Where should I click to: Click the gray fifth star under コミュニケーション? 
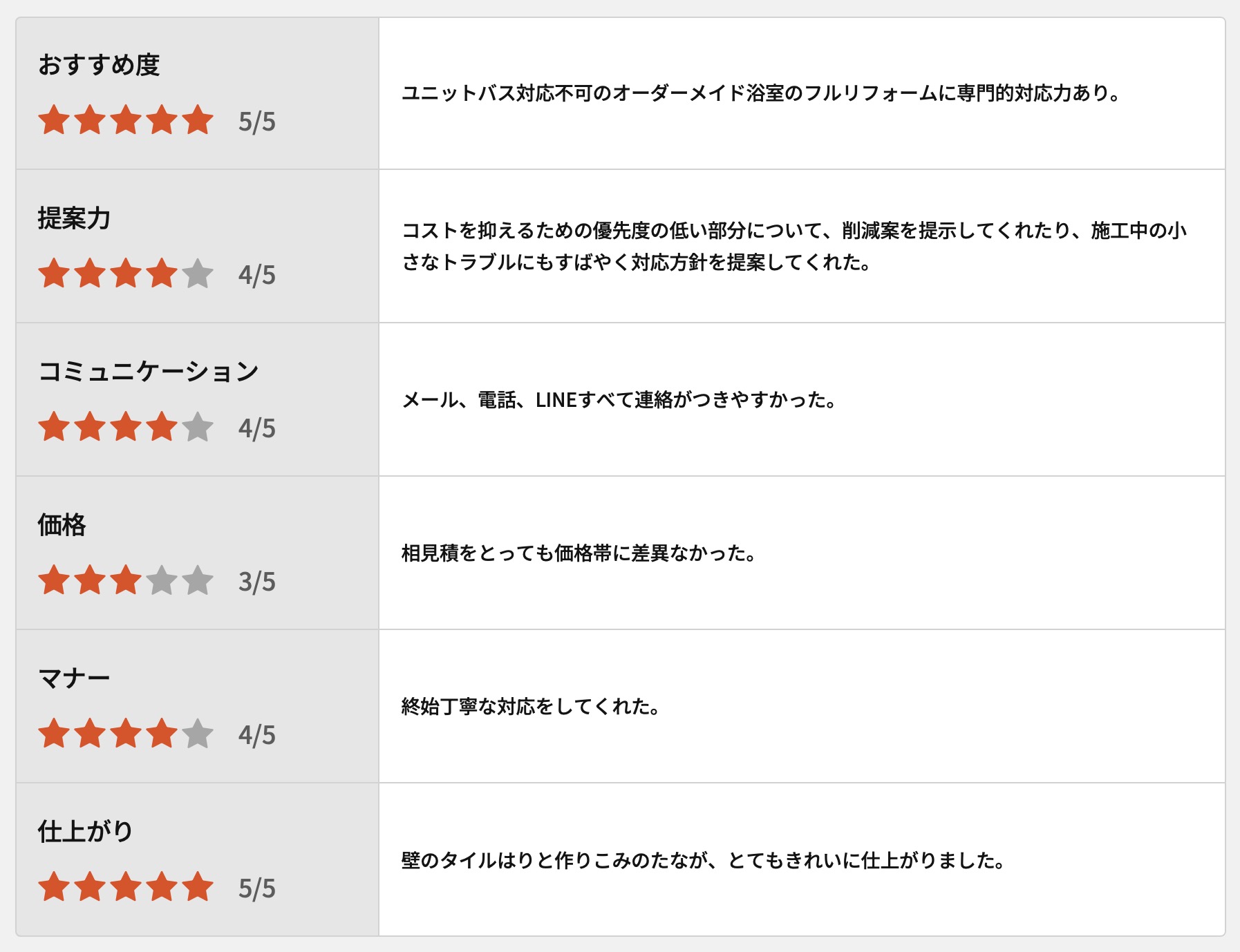pos(198,427)
